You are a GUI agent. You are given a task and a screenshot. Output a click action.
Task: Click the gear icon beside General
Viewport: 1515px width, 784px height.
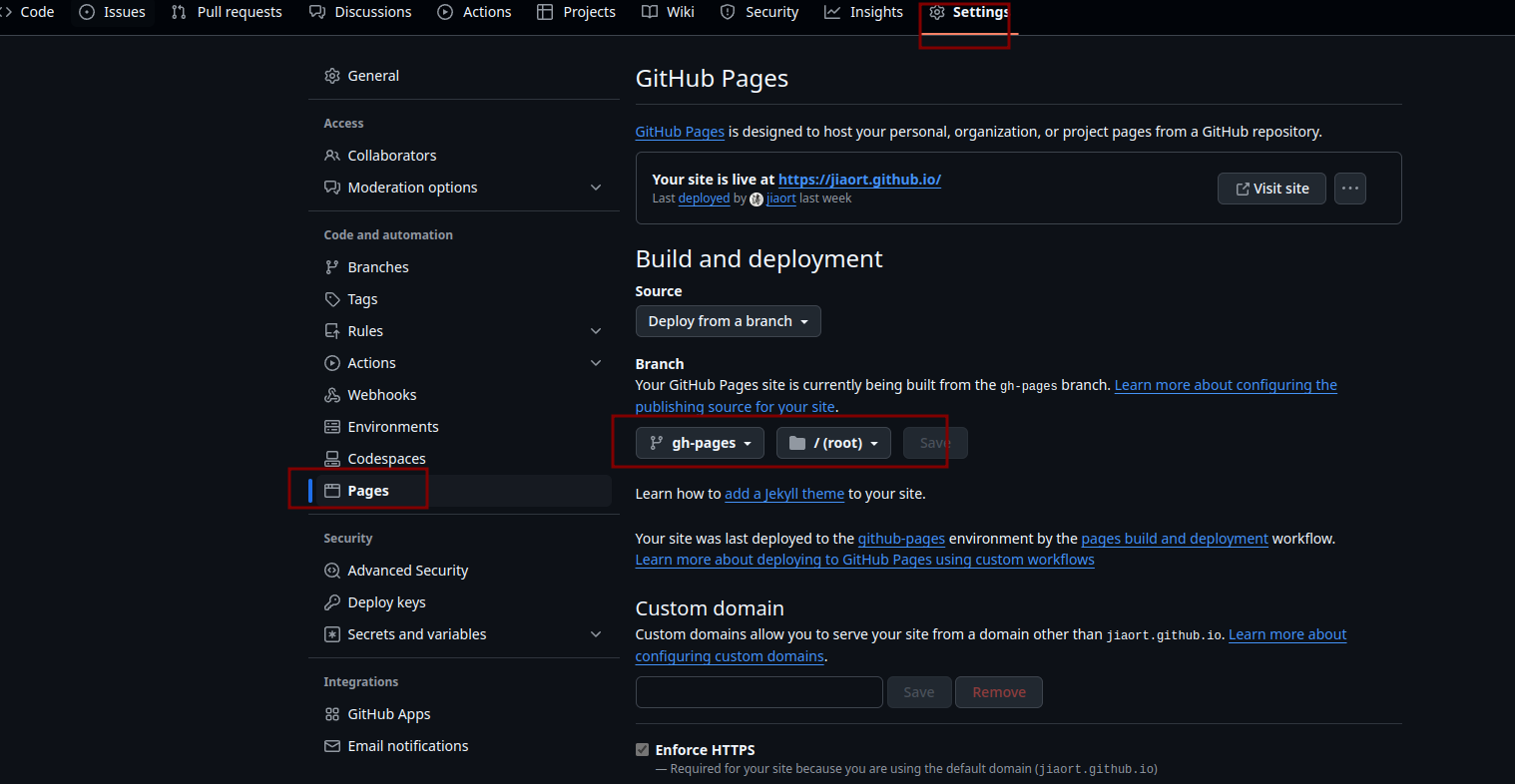[332, 76]
